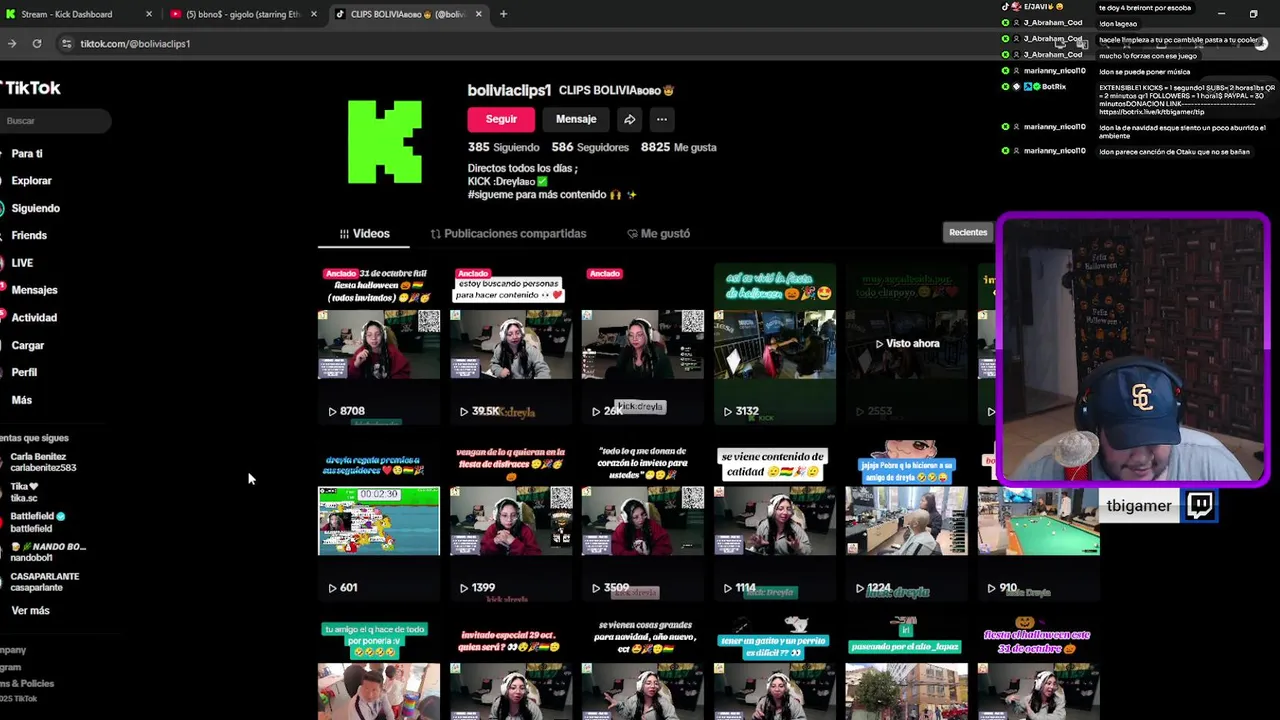Click the grid icon on Videos tab
1280x720 pixels.
(344, 234)
